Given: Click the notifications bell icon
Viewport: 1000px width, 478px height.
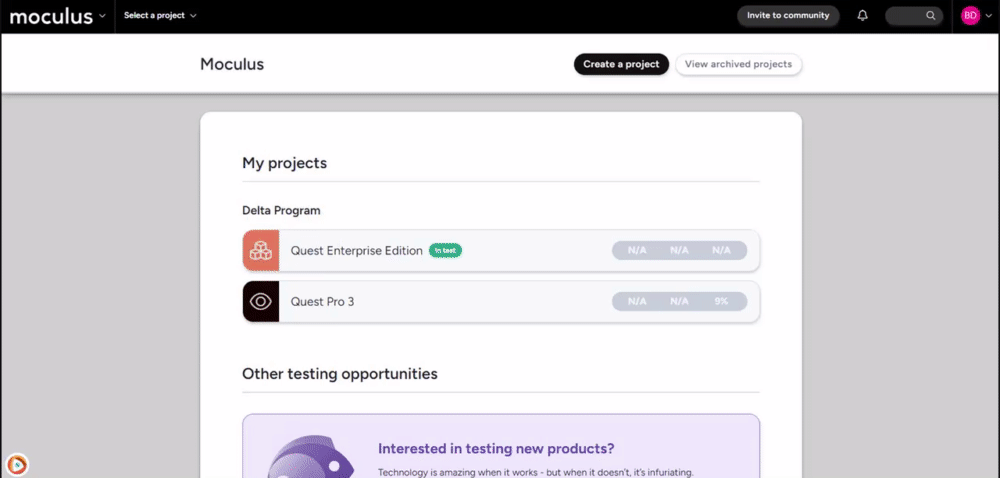Looking at the screenshot, I should [x=862, y=16].
